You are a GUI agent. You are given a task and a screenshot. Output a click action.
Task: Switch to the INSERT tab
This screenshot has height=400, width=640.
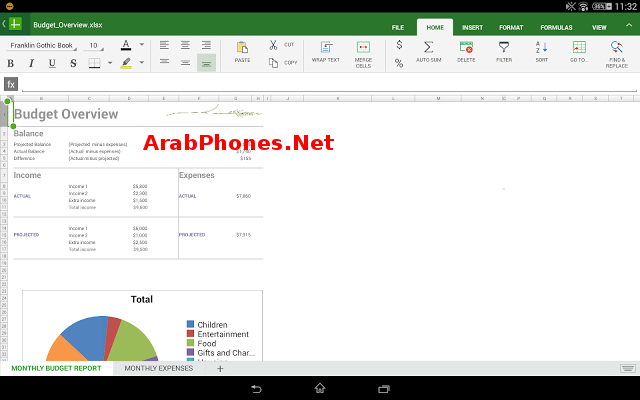[x=472, y=28]
